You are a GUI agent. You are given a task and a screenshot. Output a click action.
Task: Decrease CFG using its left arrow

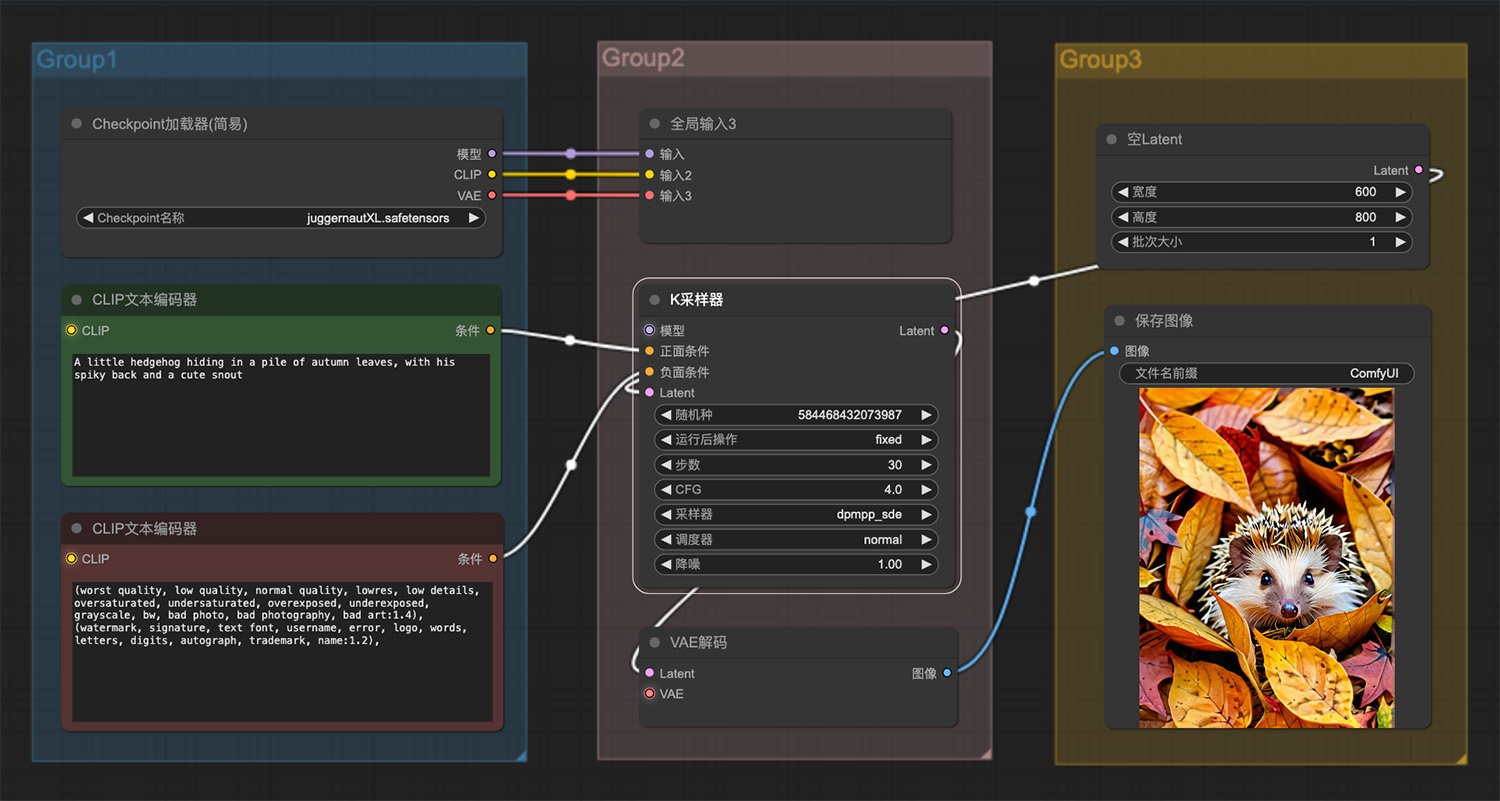(666, 490)
